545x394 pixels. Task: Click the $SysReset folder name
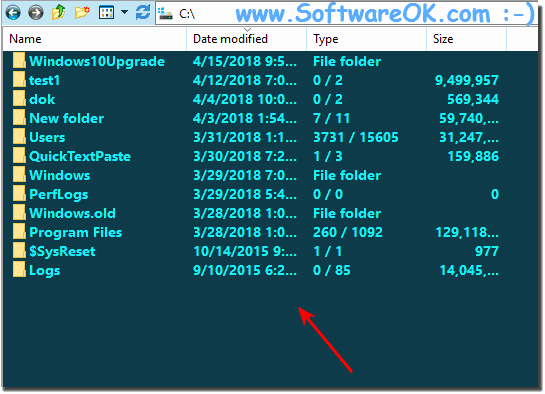point(62,252)
